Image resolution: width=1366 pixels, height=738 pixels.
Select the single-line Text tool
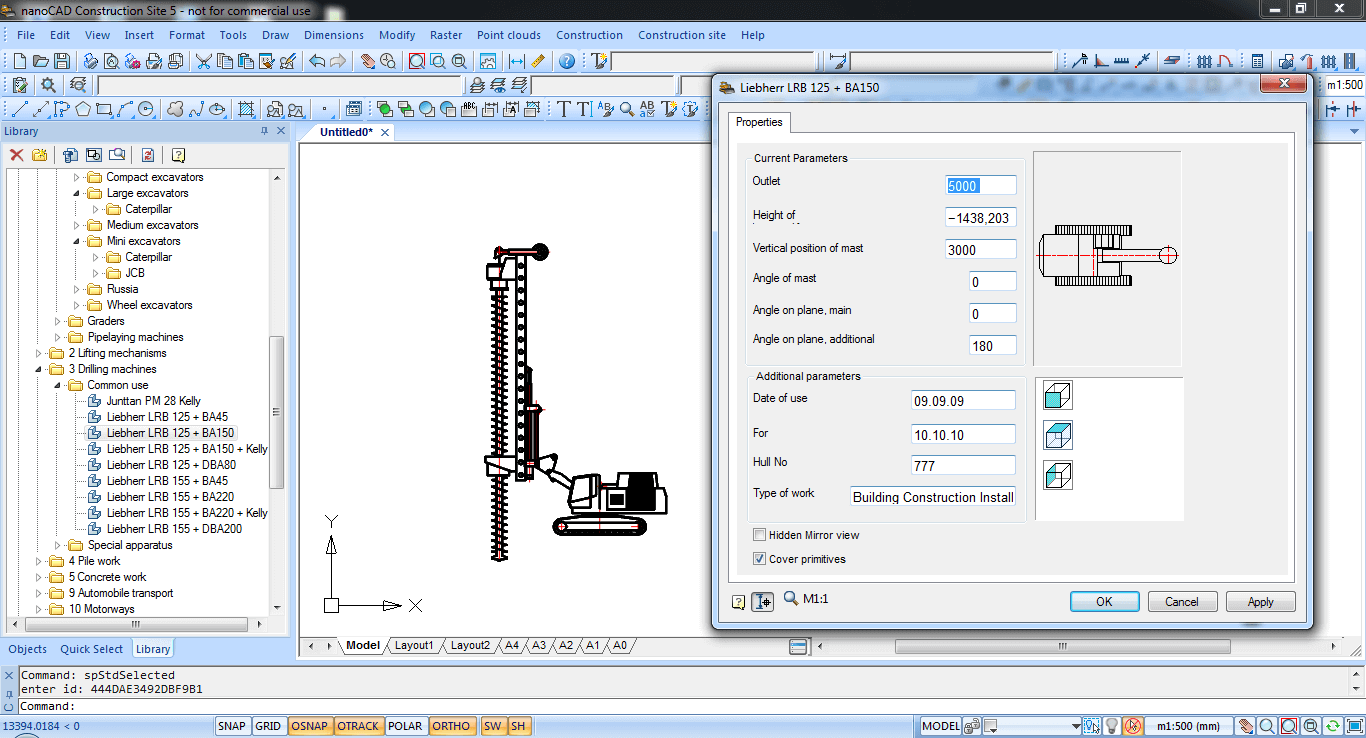coord(563,109)
